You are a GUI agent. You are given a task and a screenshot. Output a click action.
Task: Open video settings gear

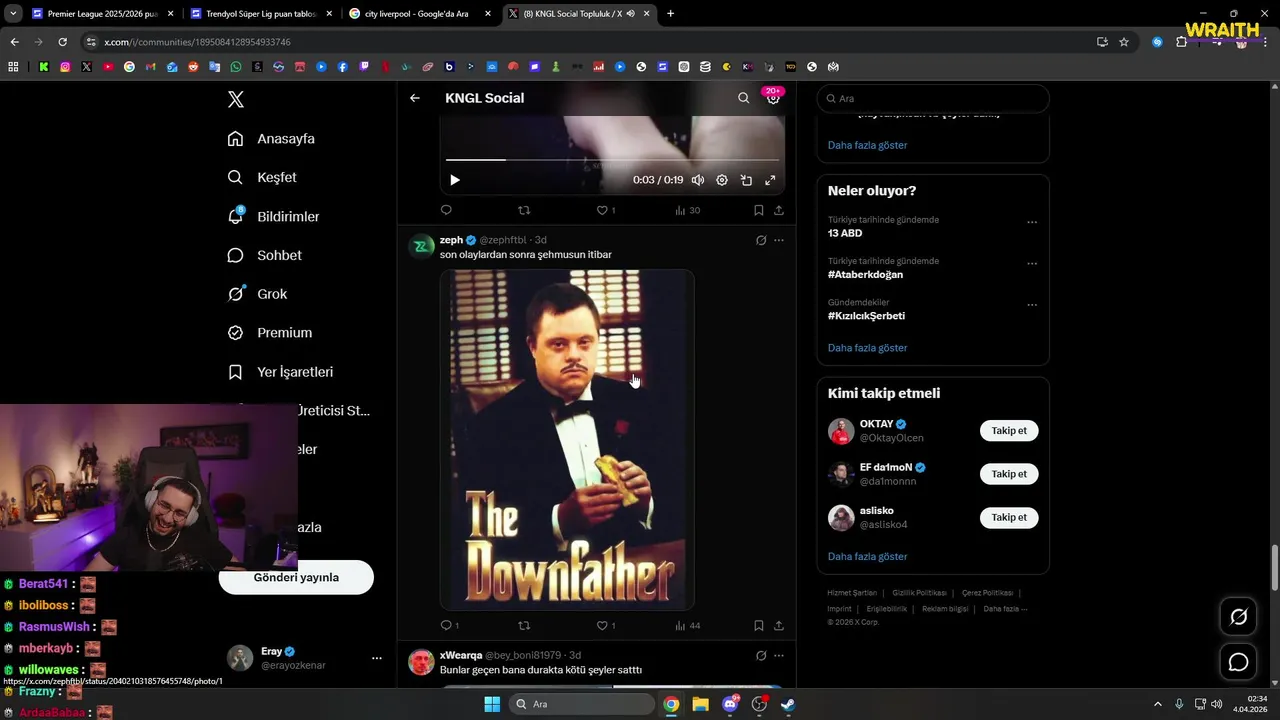(722, 180)
